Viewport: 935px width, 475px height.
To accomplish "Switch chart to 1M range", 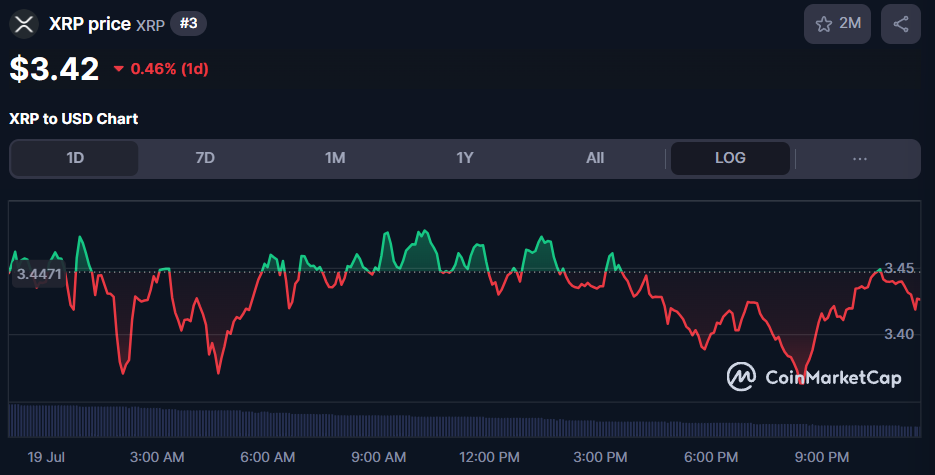I will [335, 158].
